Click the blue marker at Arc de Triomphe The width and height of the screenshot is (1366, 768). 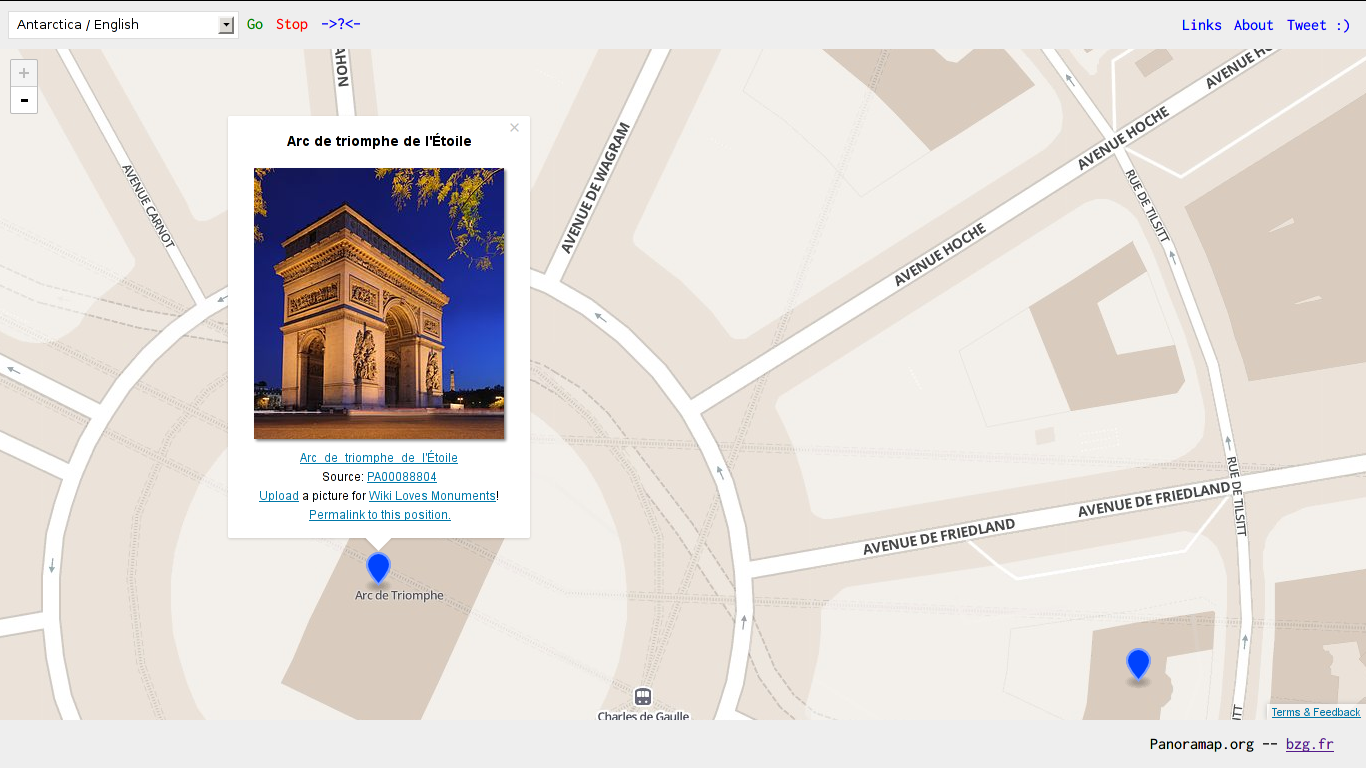point(378,567)
